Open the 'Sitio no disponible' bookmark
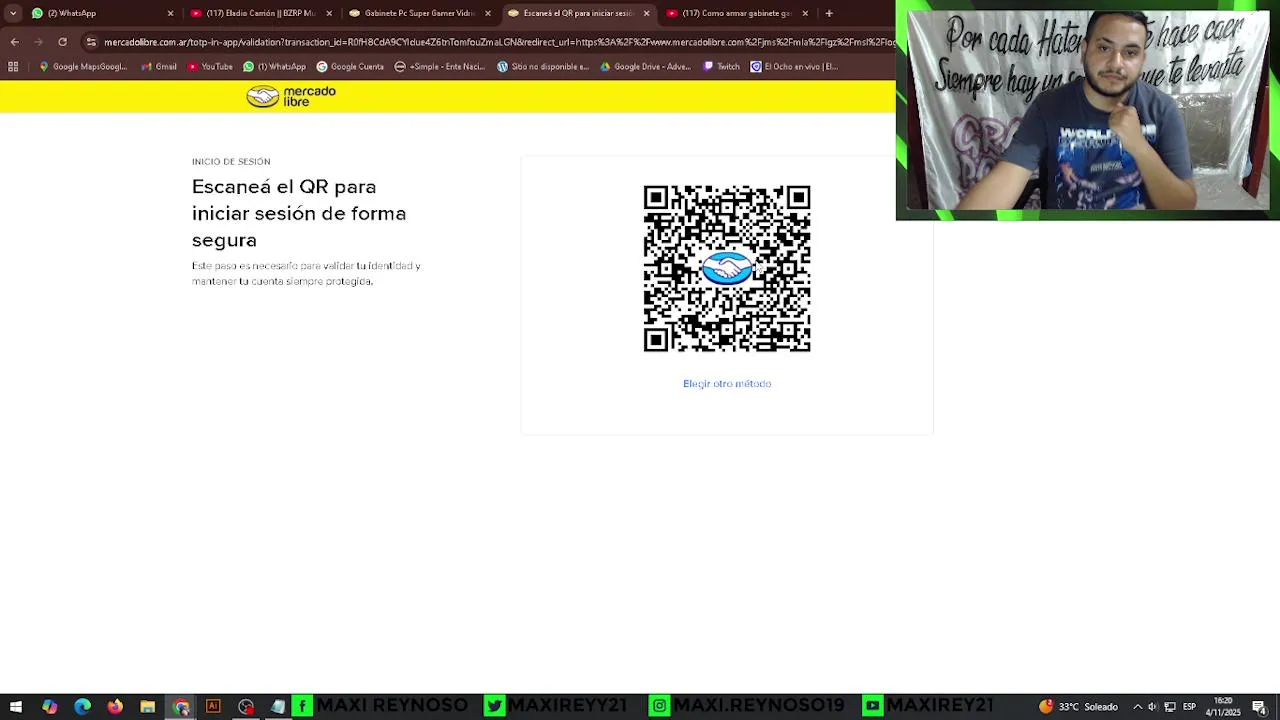1280x720 pixels. [x=543, y=67]
